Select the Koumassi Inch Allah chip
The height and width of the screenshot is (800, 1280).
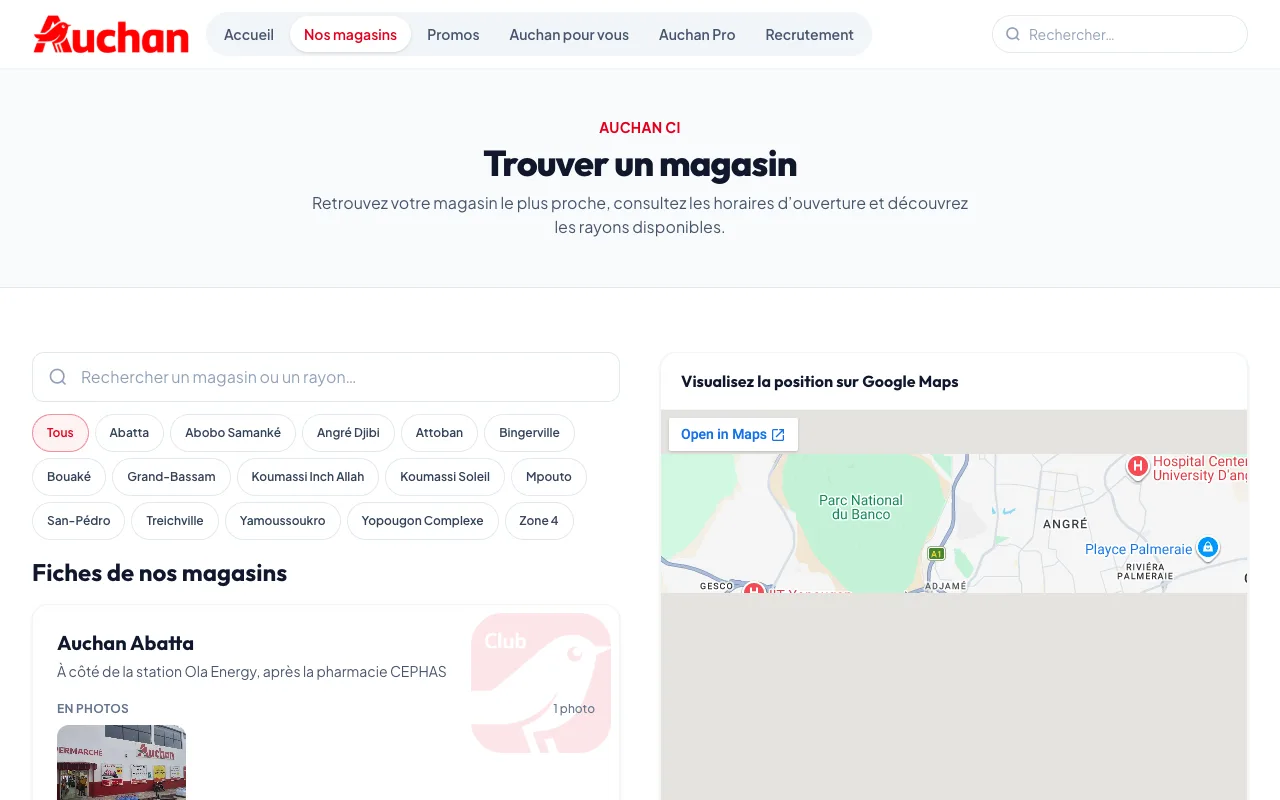(x=308, y=477)
